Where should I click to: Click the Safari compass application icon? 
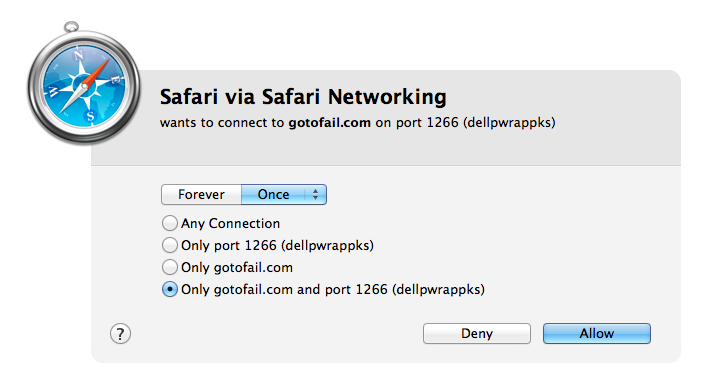point(84,83)
